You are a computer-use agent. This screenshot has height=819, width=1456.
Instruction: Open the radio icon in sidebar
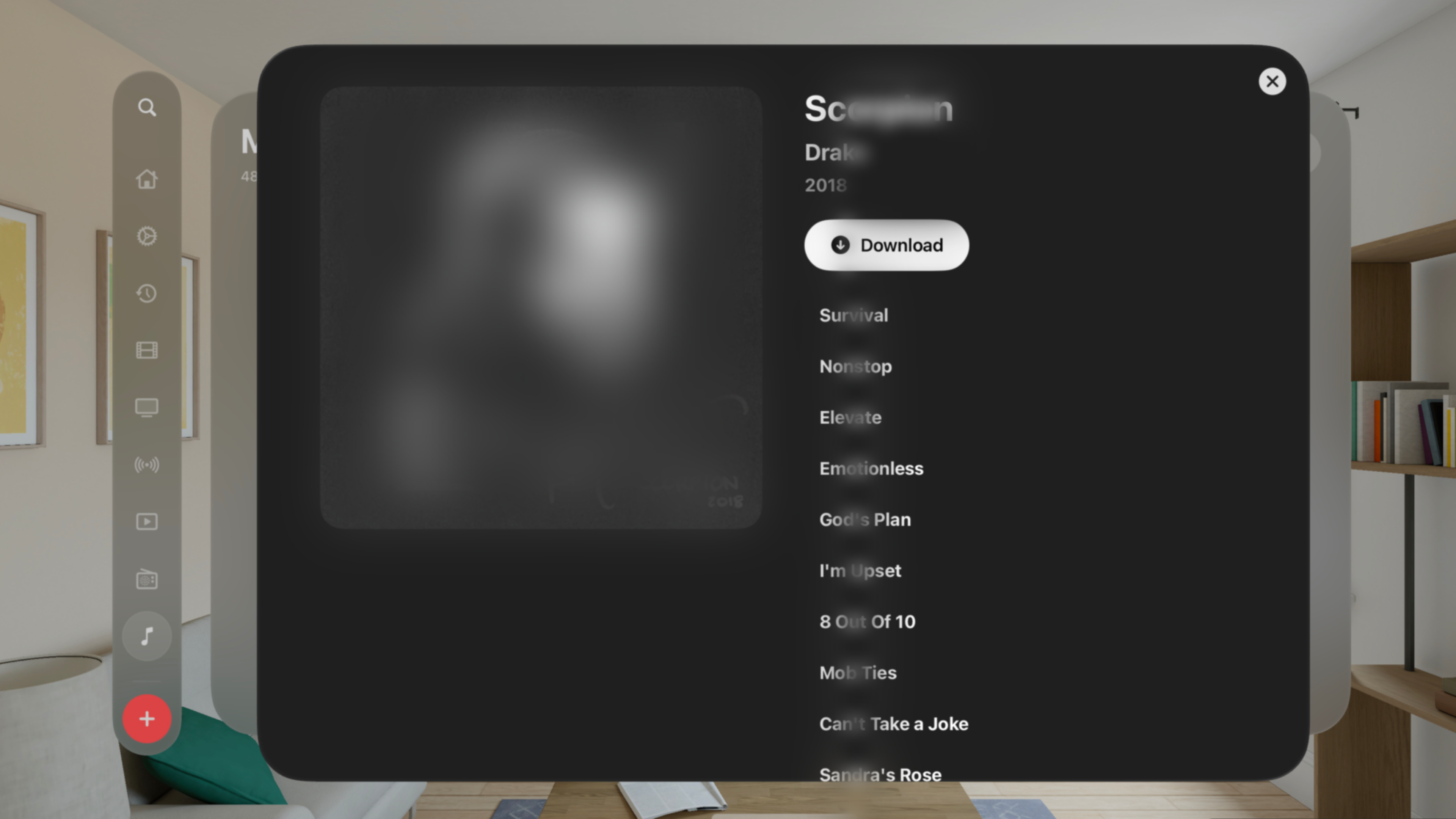[147, 579]
